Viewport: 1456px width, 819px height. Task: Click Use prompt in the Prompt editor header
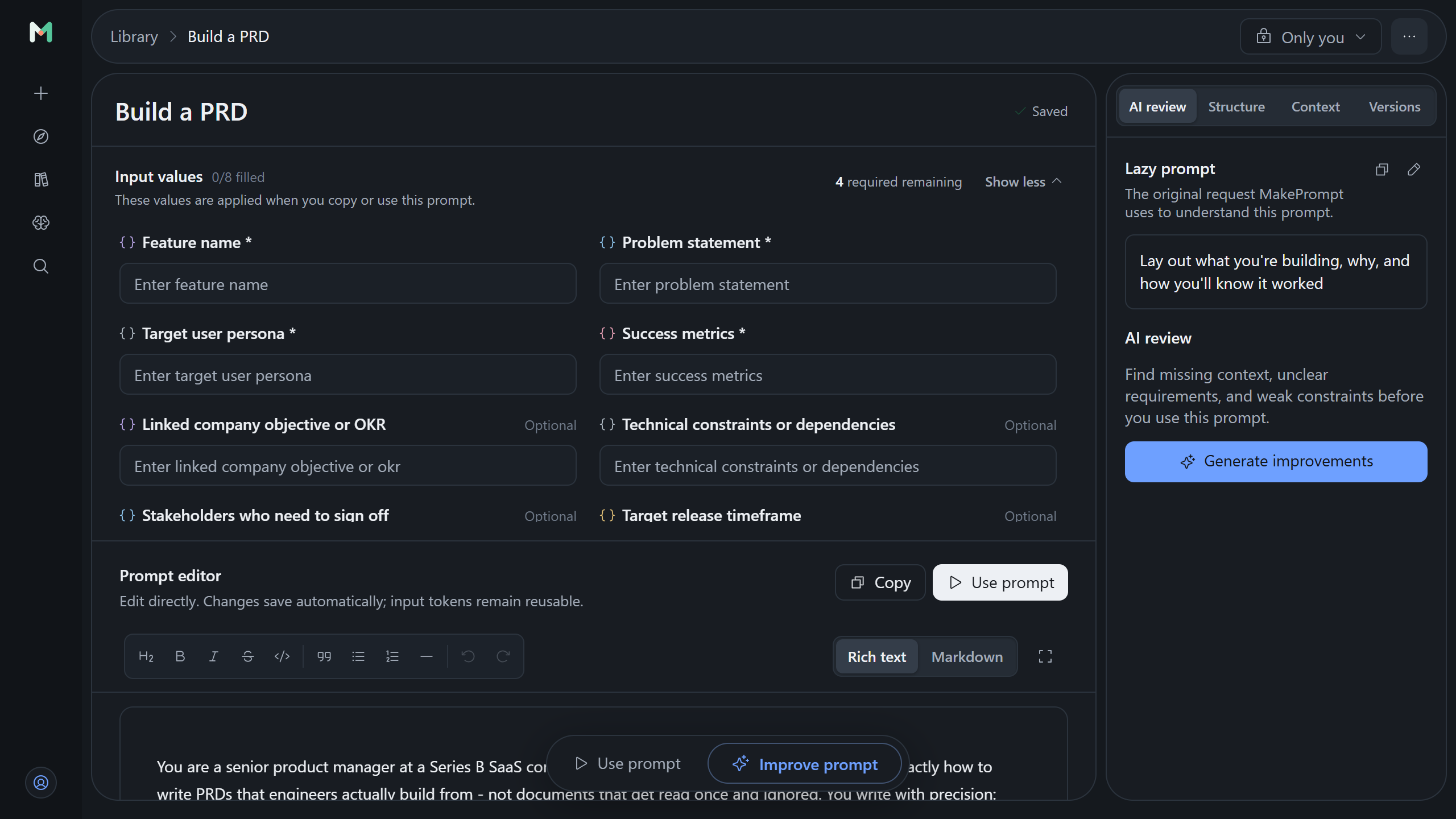(1000, 582)
